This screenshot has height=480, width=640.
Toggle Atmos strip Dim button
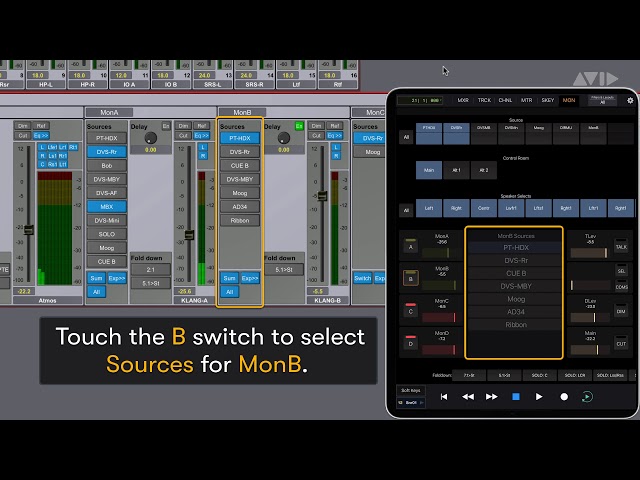(23, 126)
